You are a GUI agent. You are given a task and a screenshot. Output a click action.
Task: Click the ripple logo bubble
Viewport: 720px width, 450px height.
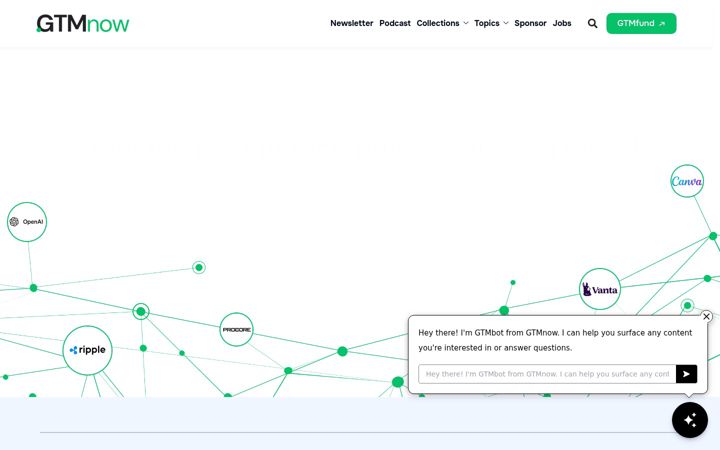pos(87,350)
